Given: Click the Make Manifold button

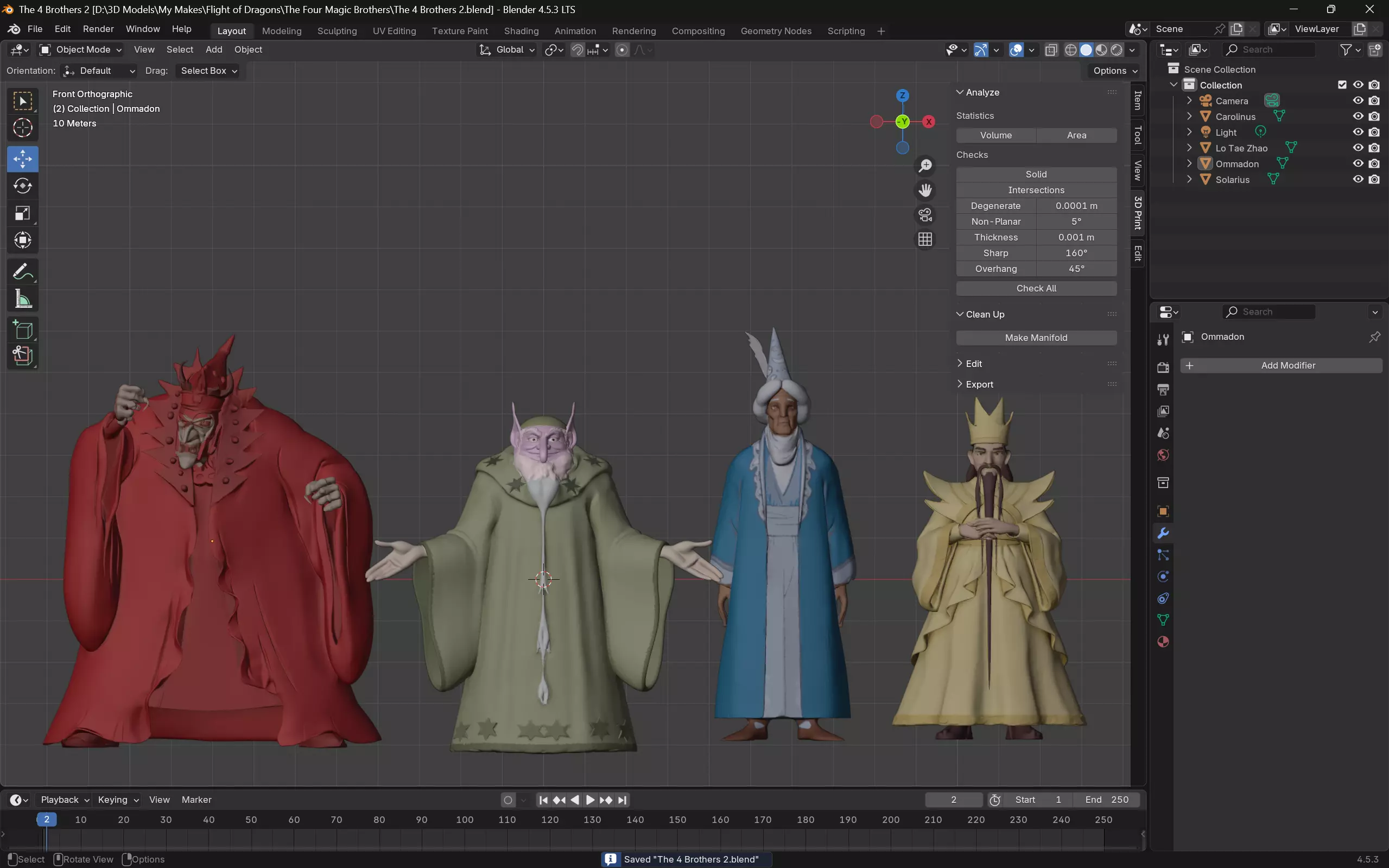Looking at the screenshot, I should click(x=1036, y=338).
